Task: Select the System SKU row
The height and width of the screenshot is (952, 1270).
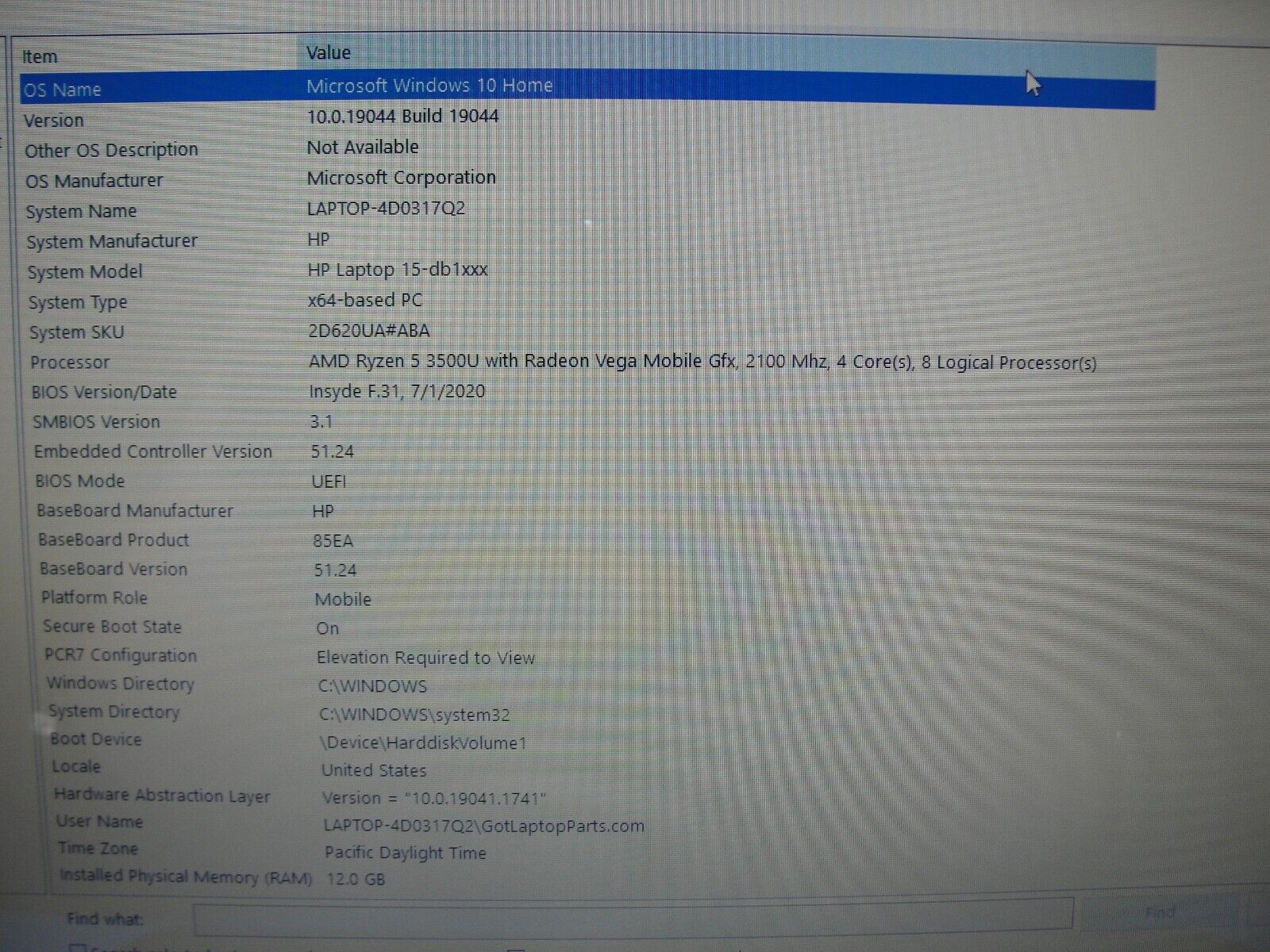Action: pos(77,332)
